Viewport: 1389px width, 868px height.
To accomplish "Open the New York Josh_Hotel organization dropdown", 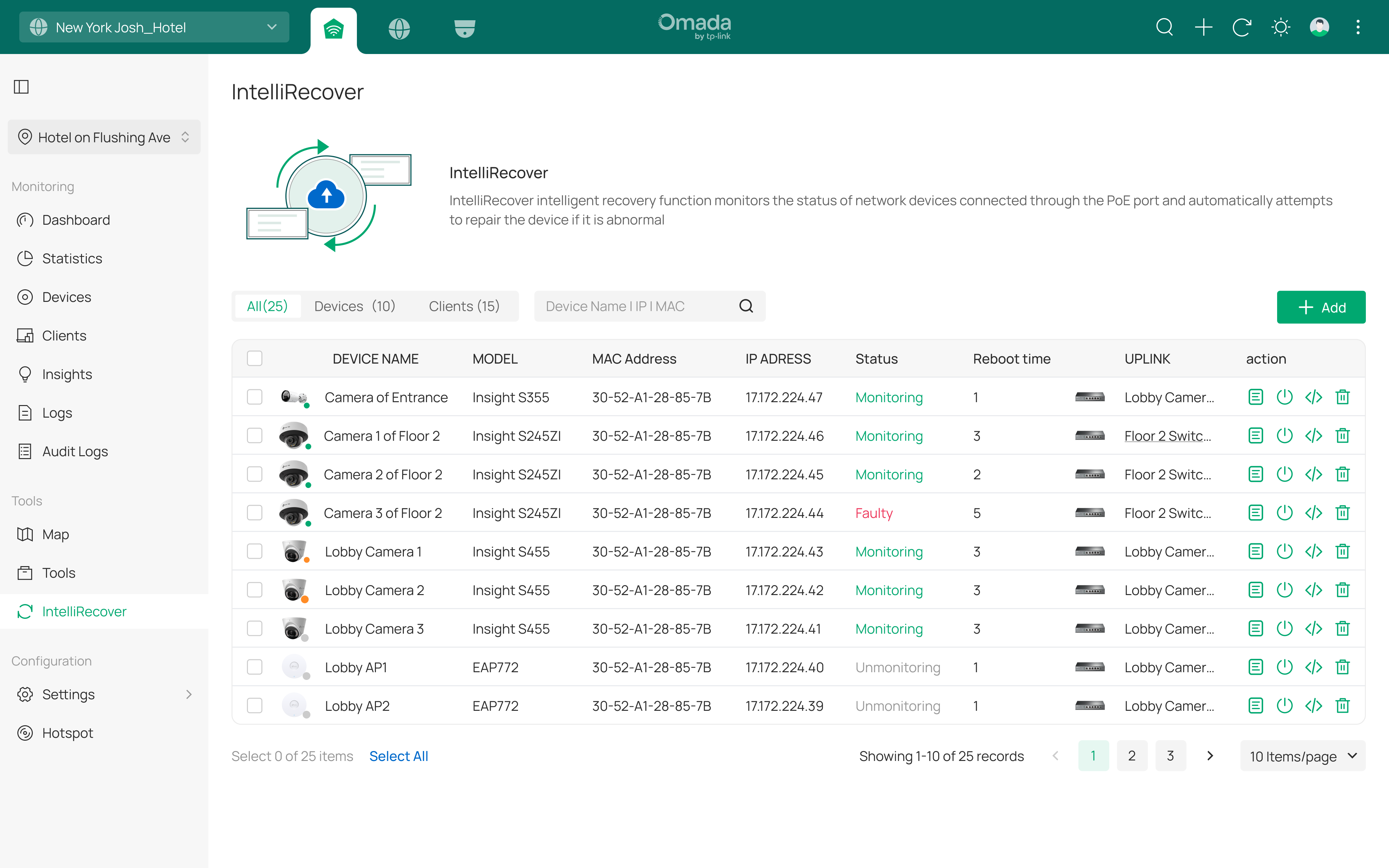I will (x=154, y=27).
